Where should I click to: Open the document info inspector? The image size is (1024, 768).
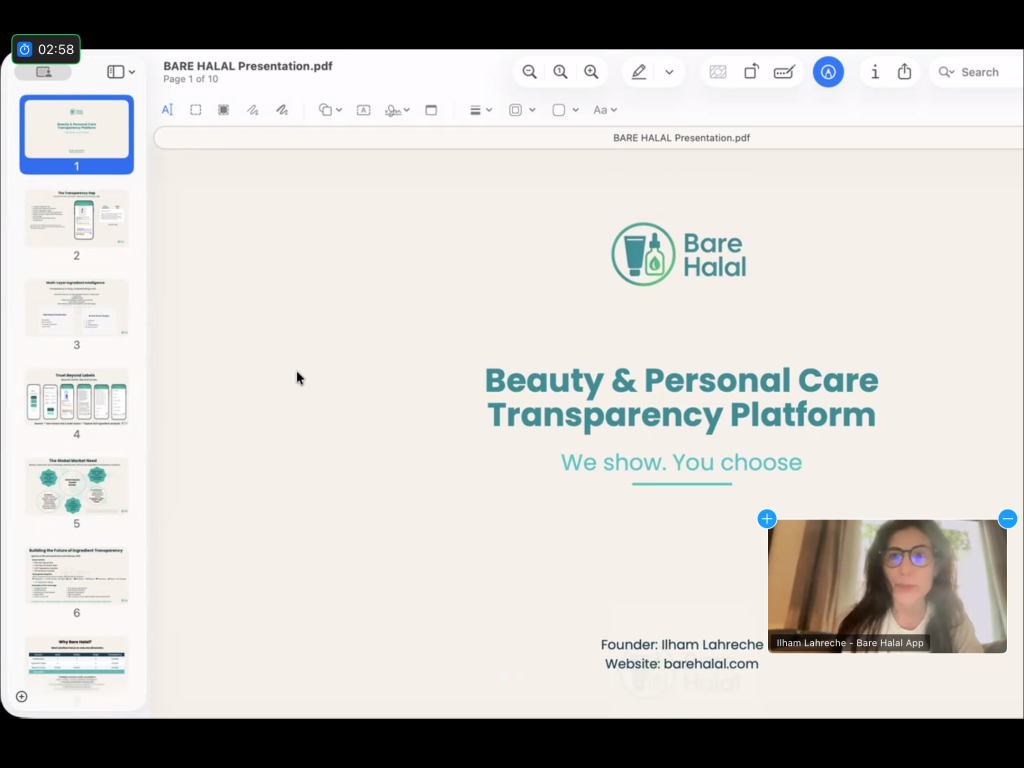[x=875, y=72]
